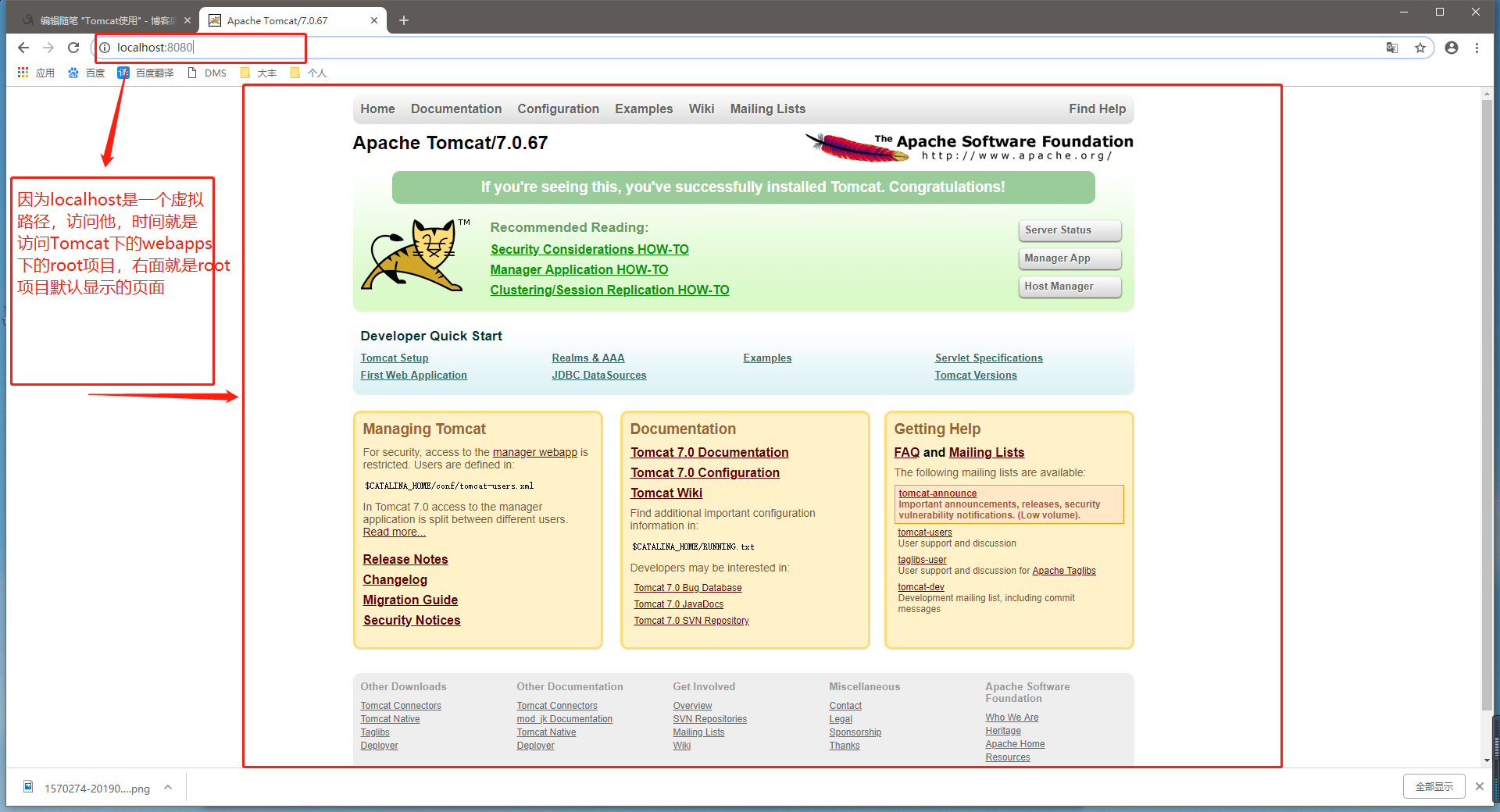Click the site info icon before localhost
Screen dimensions: 1500x812
coord(105,48)
